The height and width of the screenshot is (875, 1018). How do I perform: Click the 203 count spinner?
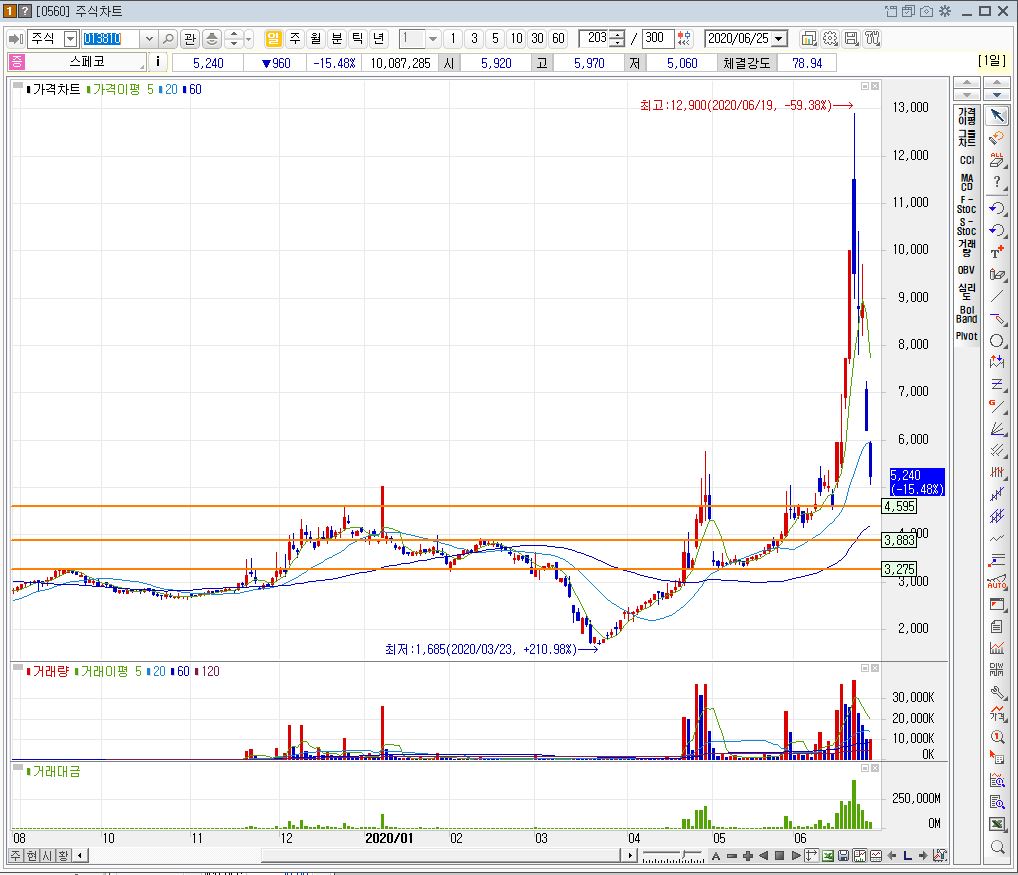617,39
